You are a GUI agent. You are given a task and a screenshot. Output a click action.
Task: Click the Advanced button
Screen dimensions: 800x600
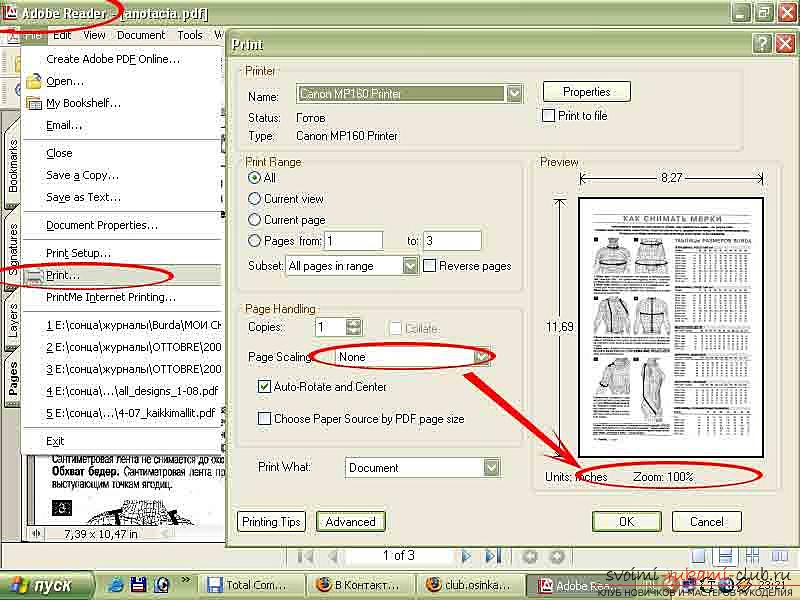click(x=351, y=521)
